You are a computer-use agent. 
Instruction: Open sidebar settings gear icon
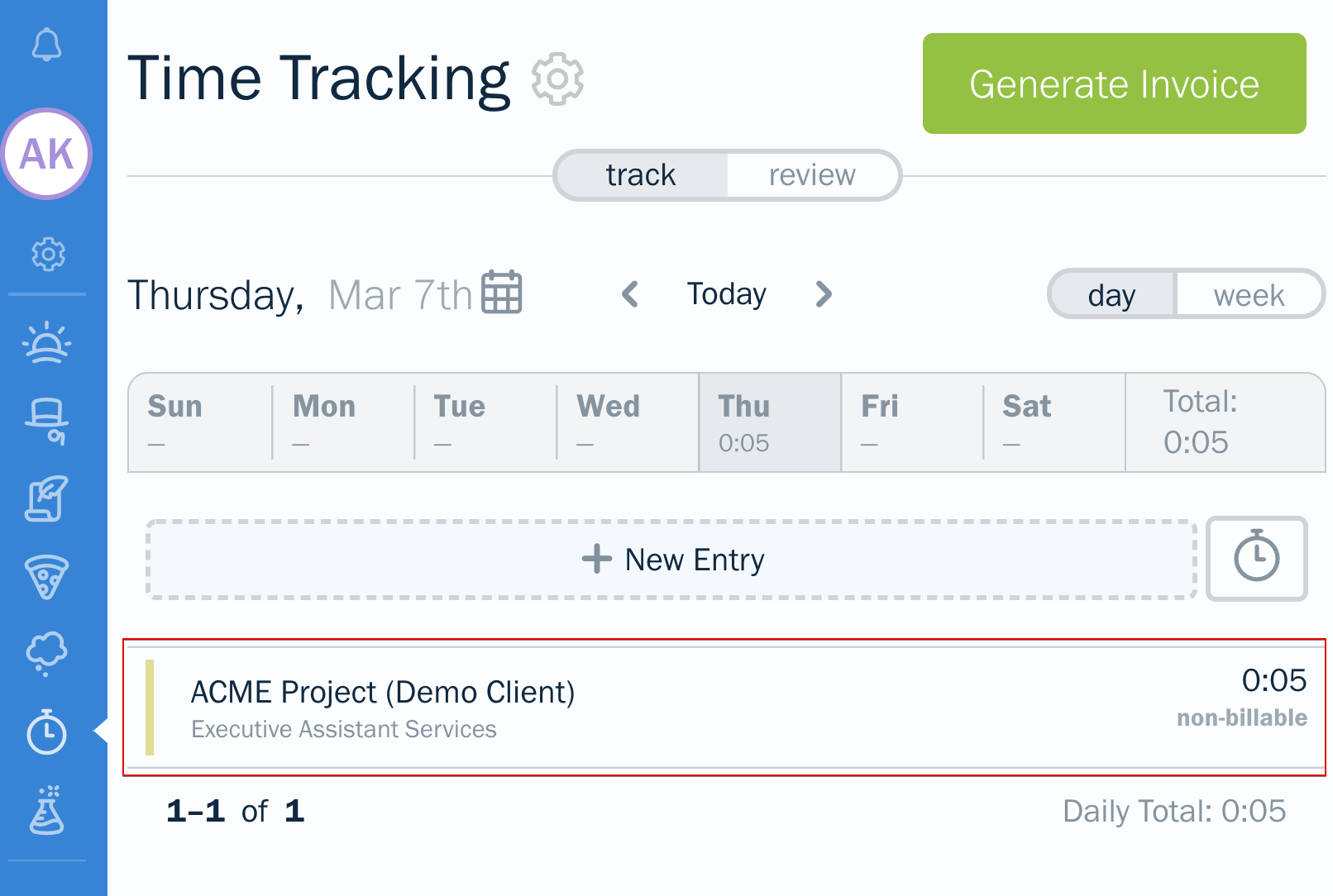tap(48, 254)
